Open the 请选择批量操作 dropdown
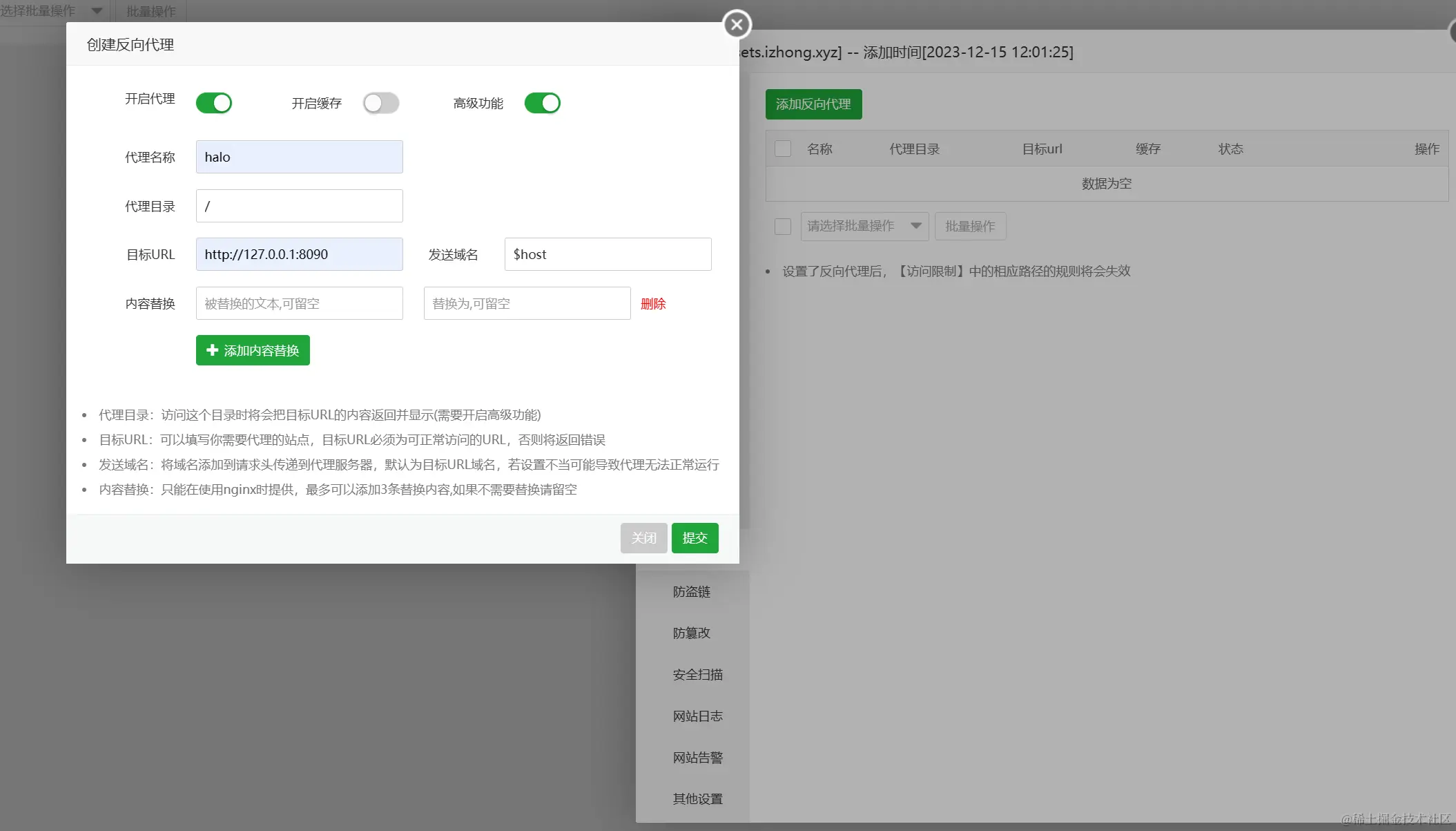The image size is (1456, 831). coord(864,227)
